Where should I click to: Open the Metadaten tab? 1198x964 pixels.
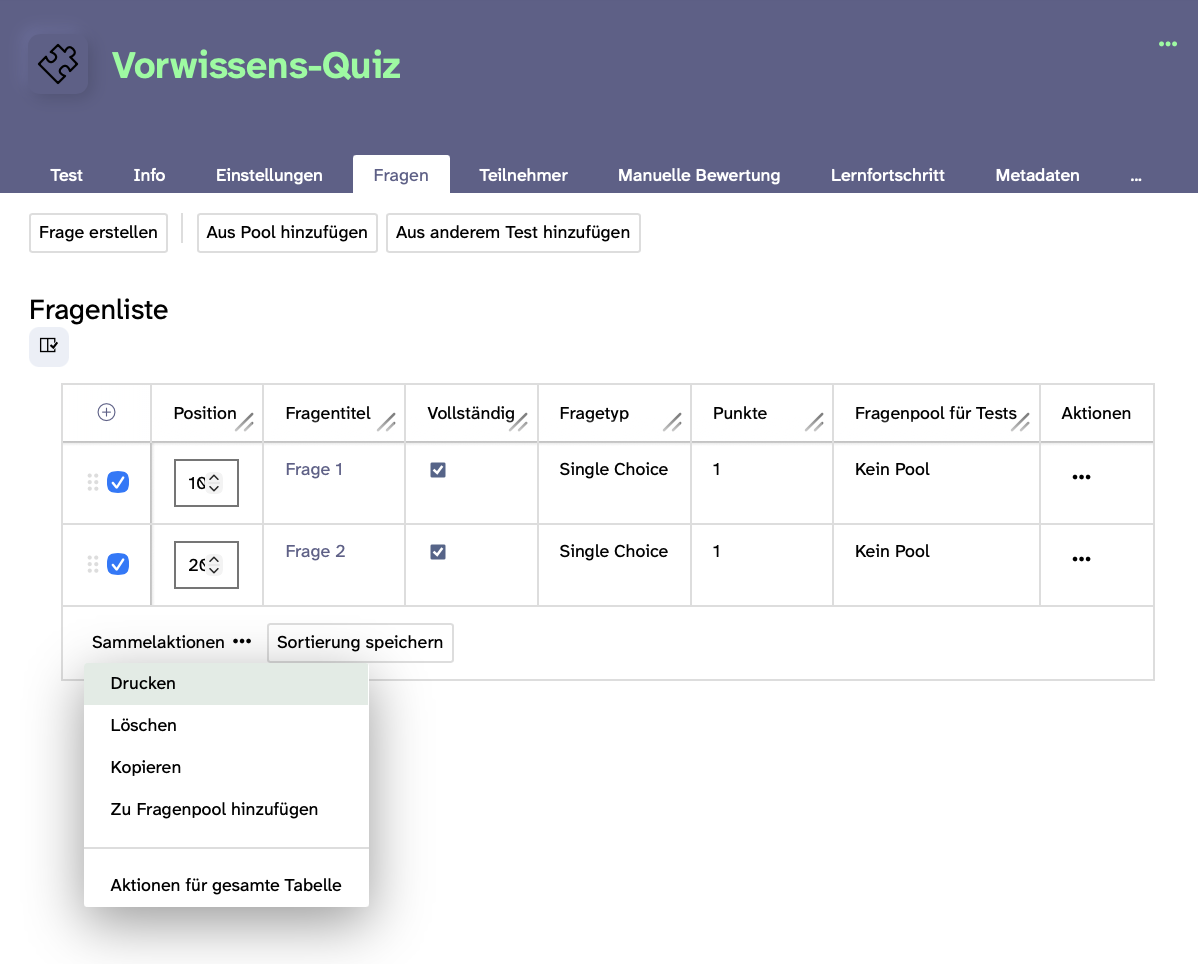pyautogui.click(x=1038, y=175)
